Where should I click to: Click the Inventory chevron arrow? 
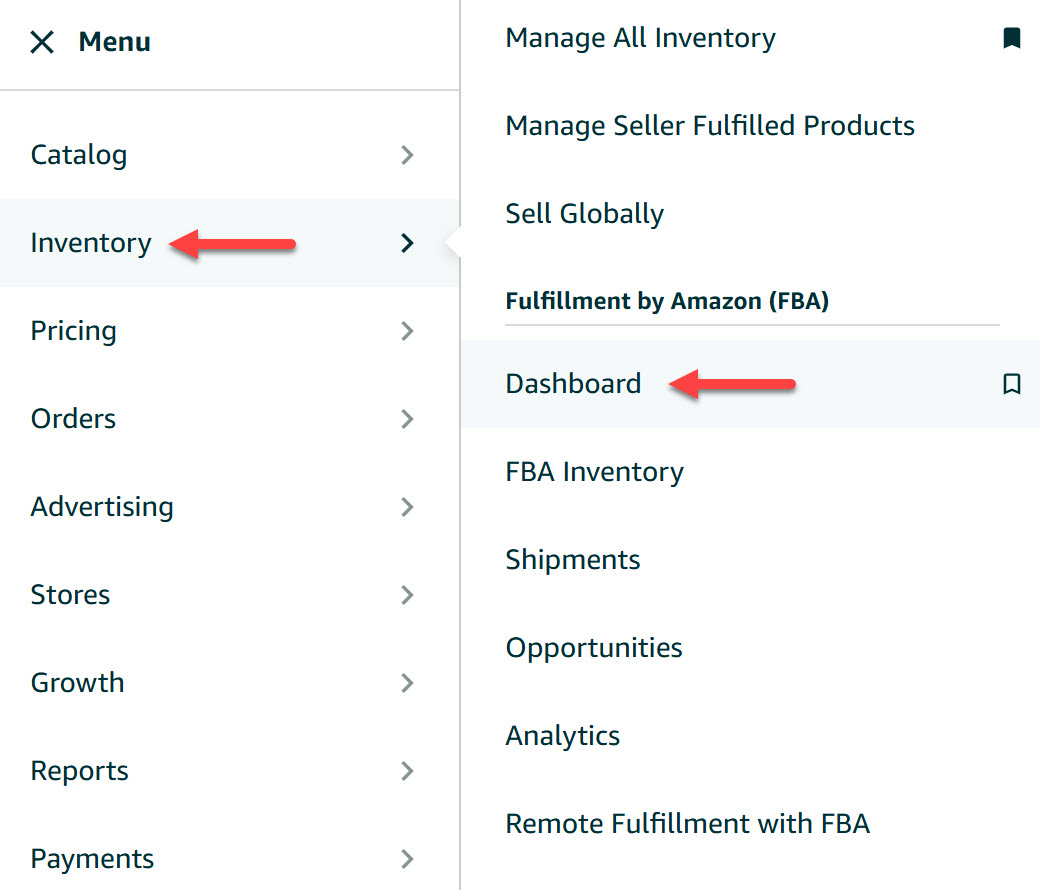coord(407,243)
